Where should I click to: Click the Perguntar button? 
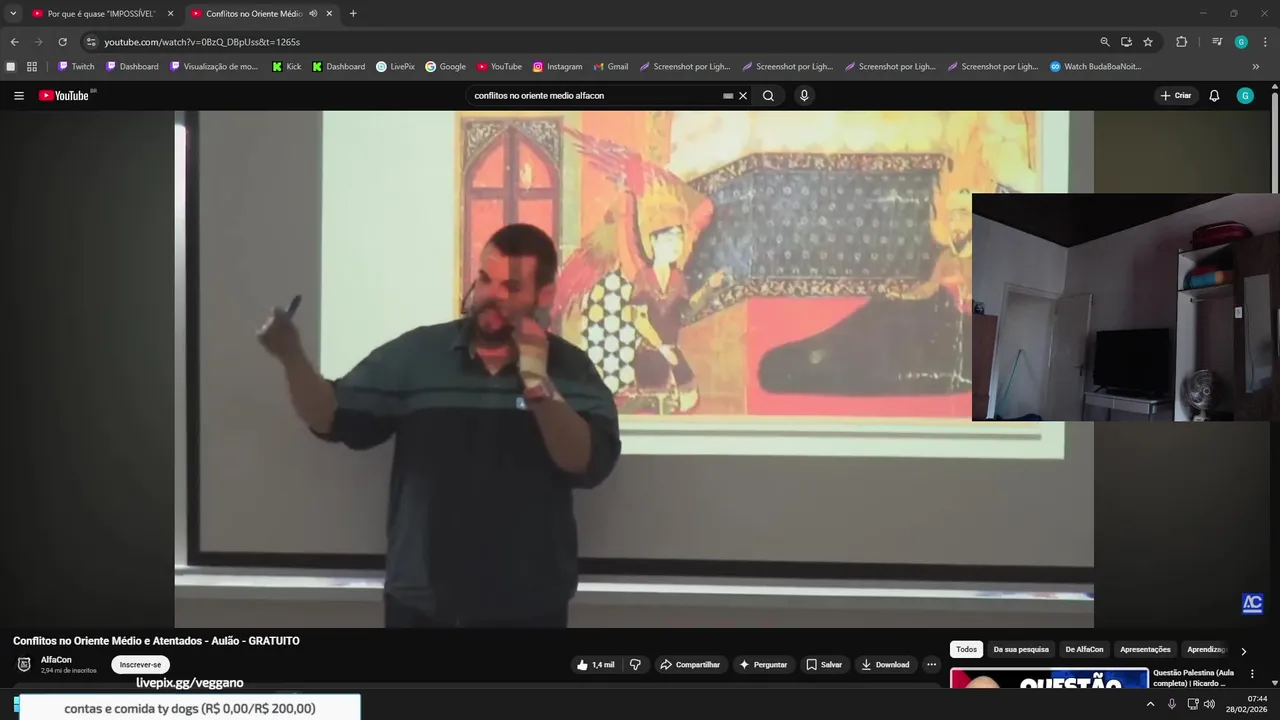coord(764,665)
